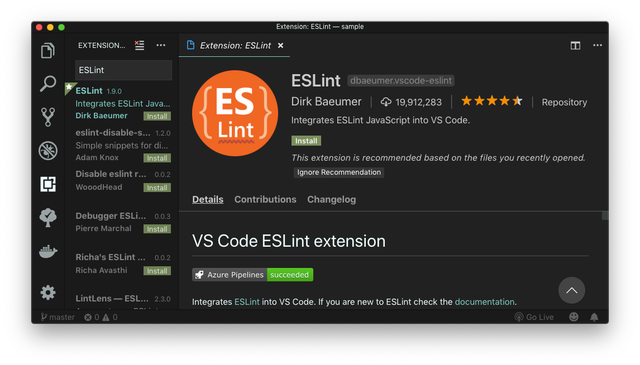Install Richa's ESLint by Richa Avasthi
Screen dimensions: 640x365
157,271
